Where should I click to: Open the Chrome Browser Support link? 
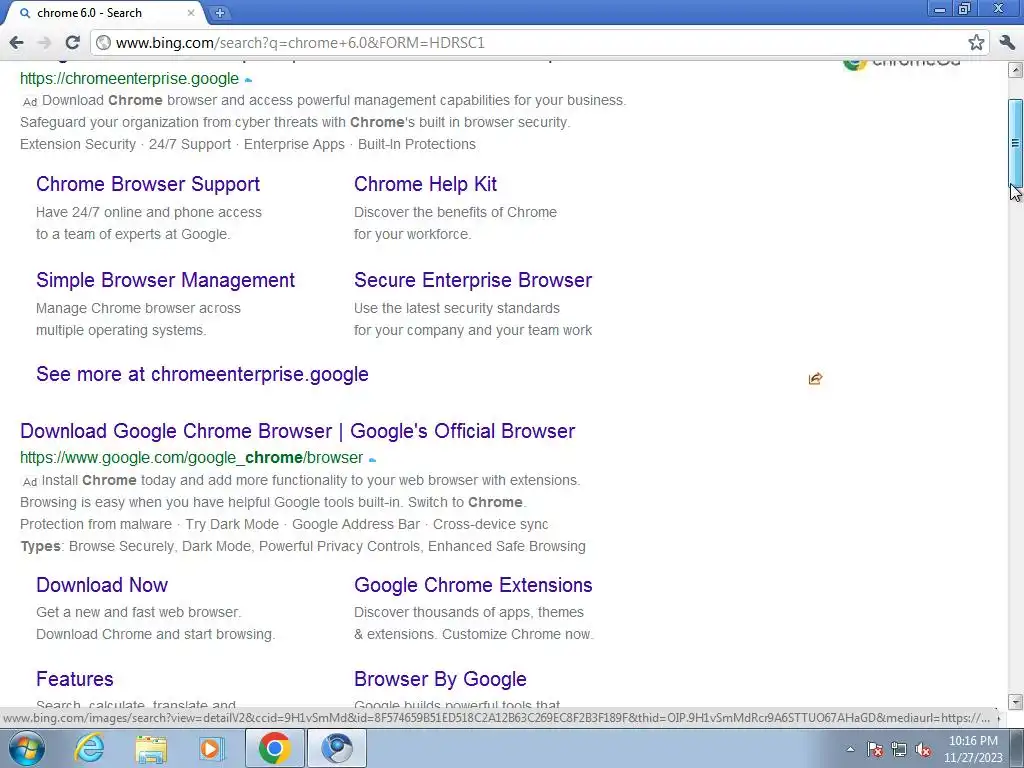pos(148,184)
